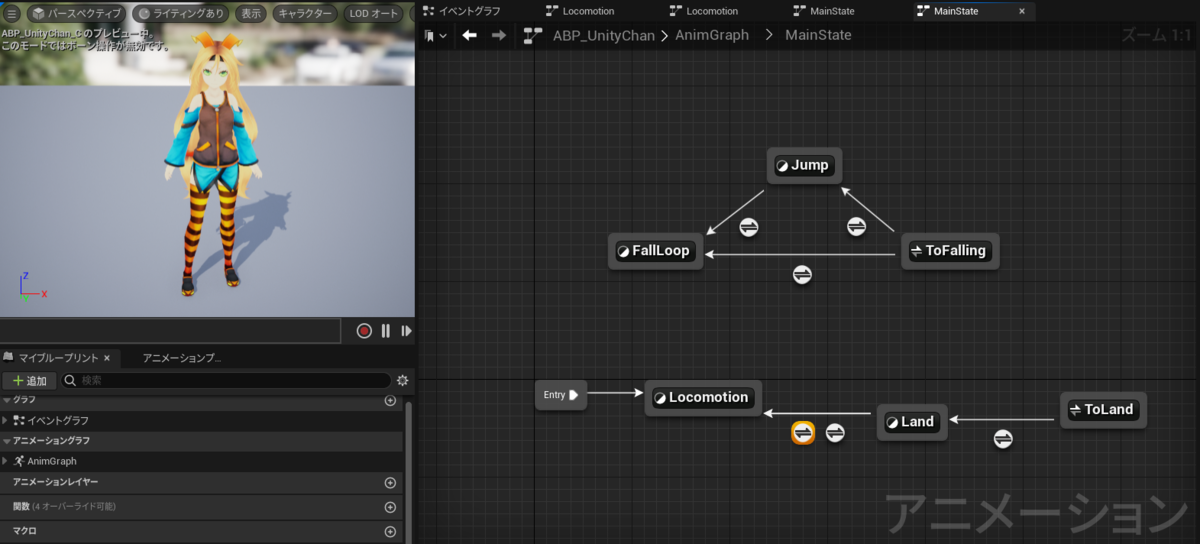The height and width of the screenshot is (544, 1200).
Task: Select the Land state node
Action: [912, 421]
